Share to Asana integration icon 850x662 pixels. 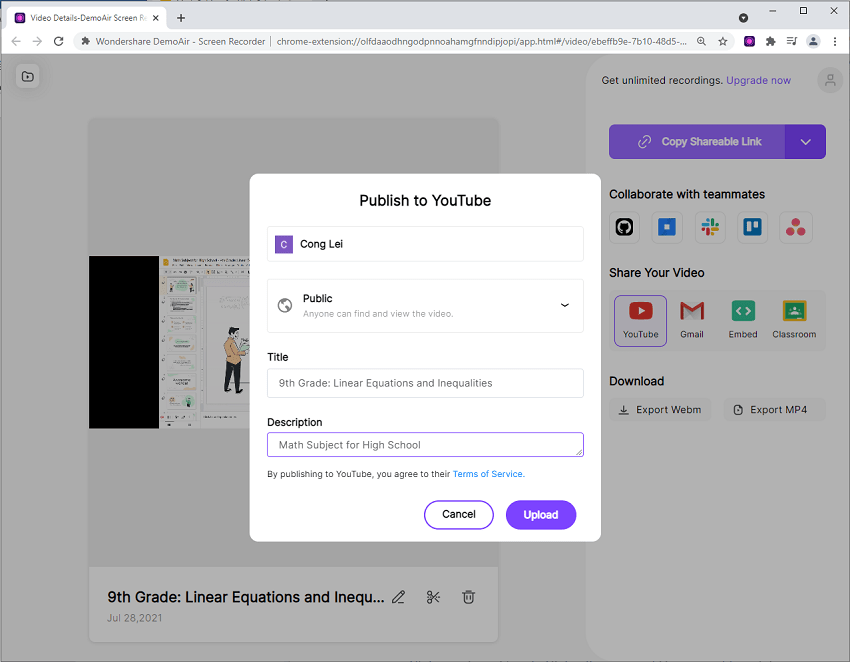click(x=795, y=227)
